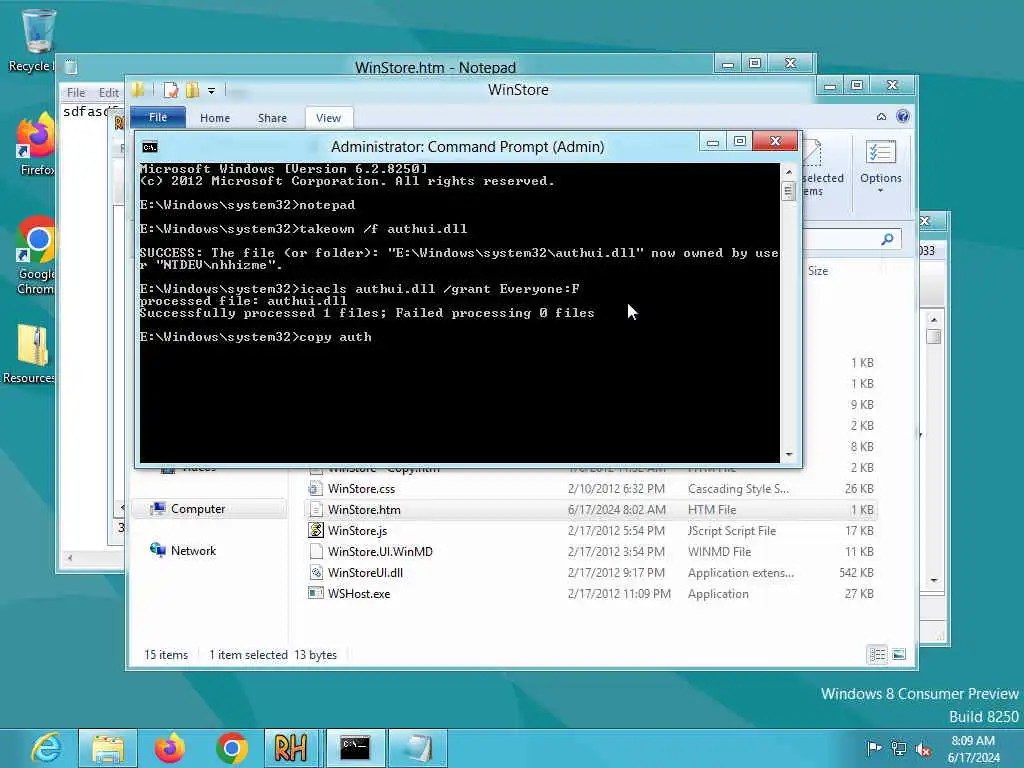
Task: Select the View ribbon tab
Action: tap(328, 118)
